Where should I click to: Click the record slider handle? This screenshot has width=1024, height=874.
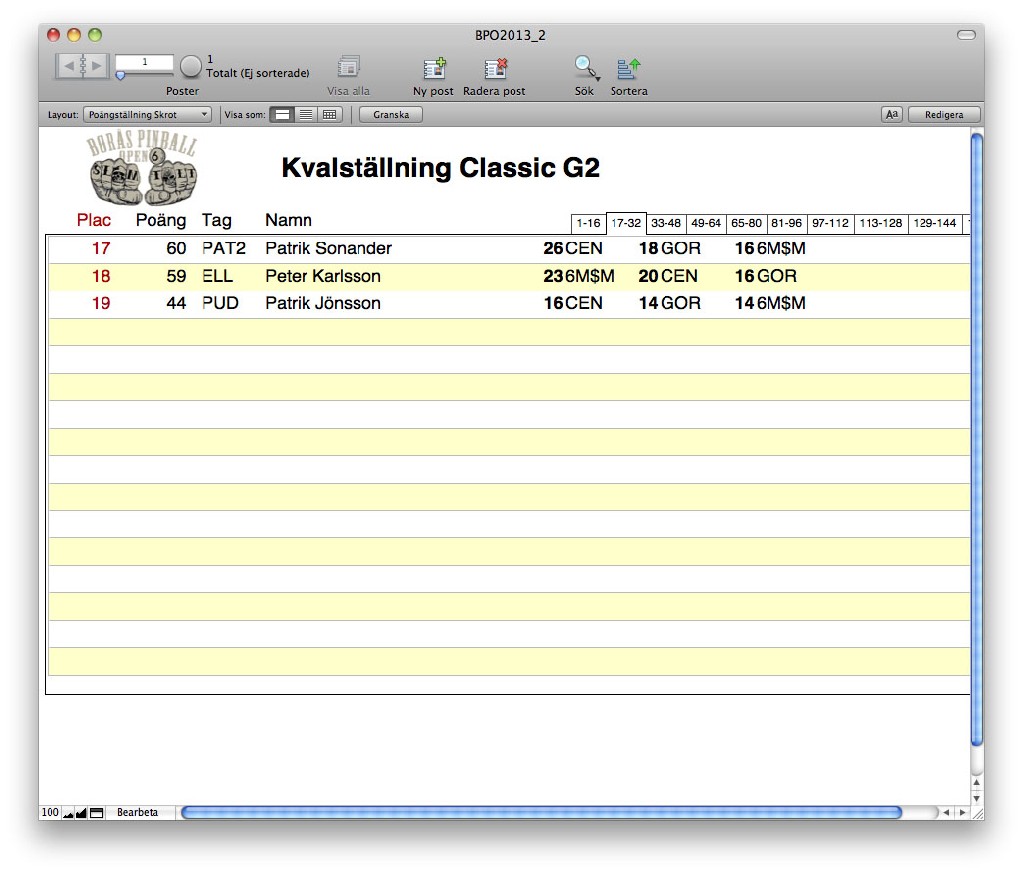pos(120,76)
